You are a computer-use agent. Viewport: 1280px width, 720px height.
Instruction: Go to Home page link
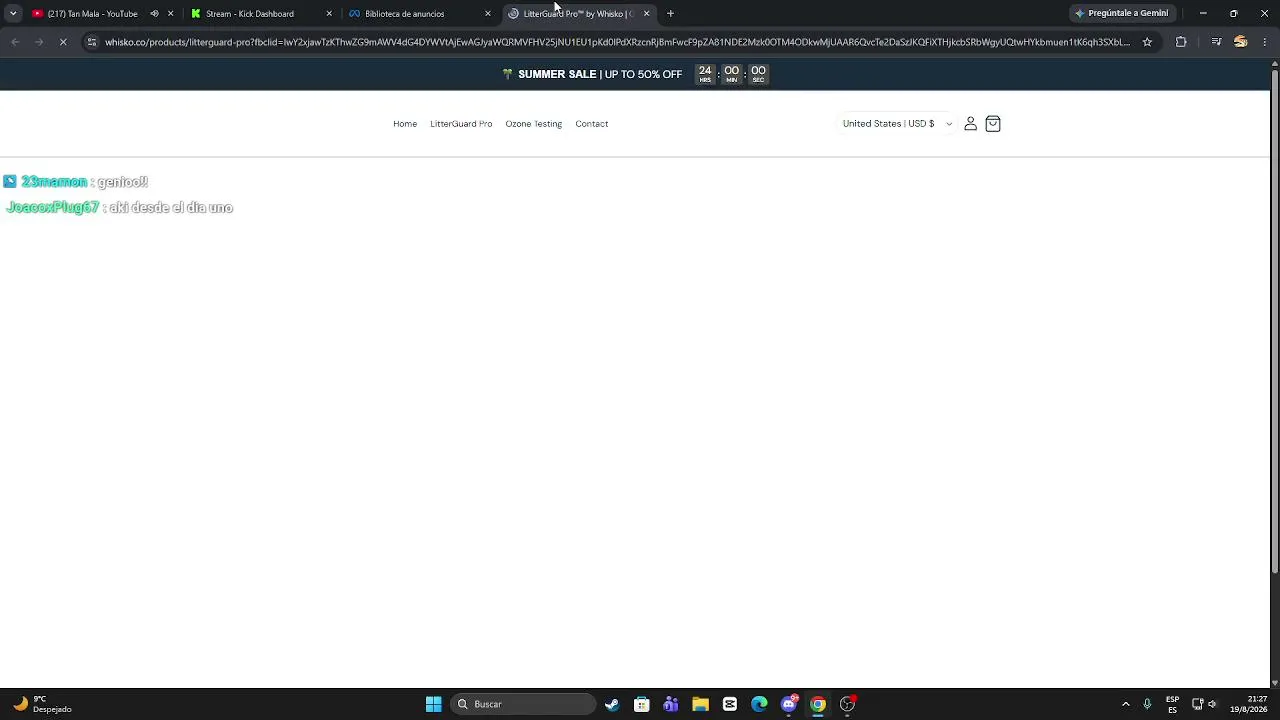pyautogui.click(x=405, y=124)
